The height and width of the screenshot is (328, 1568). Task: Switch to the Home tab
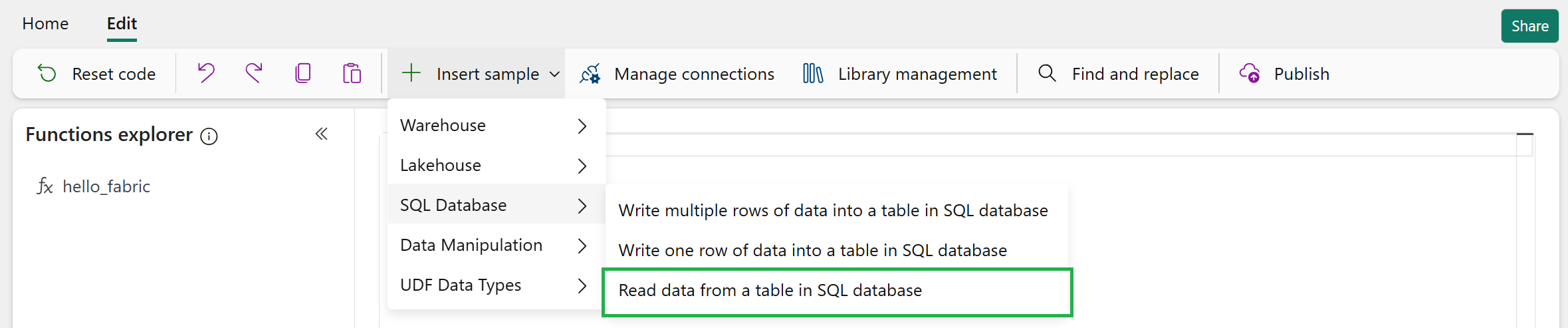[45, 24]
